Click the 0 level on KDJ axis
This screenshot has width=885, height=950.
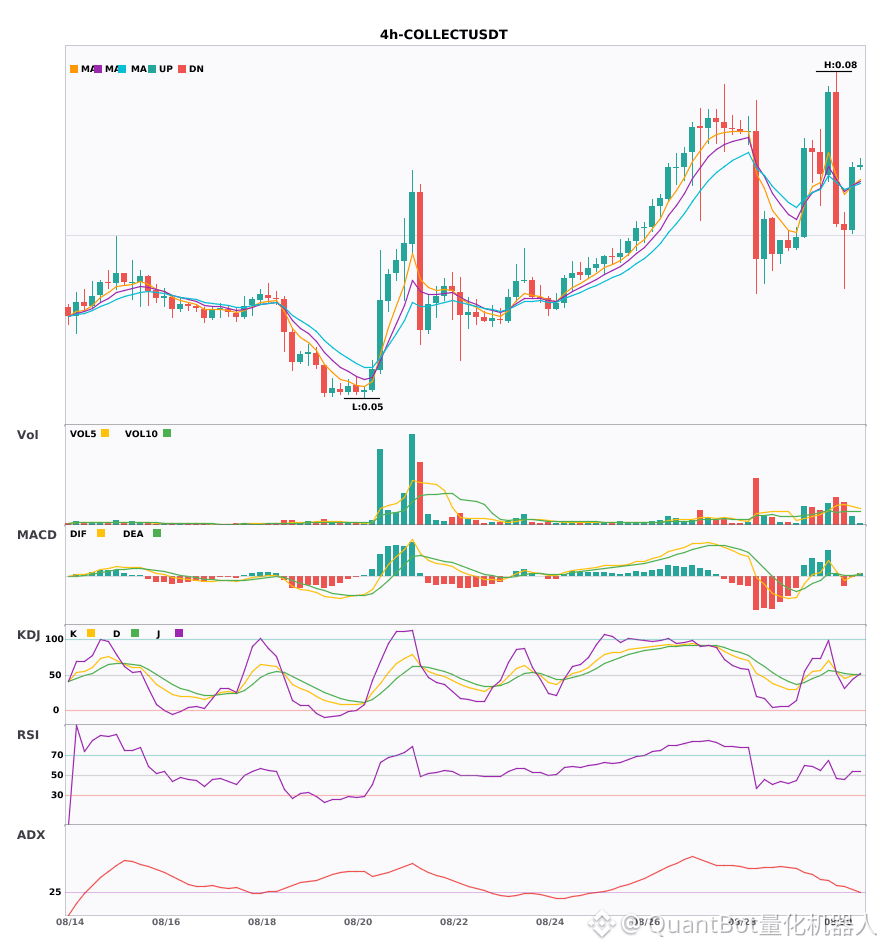pyautogui.click(x=56, y=710)
